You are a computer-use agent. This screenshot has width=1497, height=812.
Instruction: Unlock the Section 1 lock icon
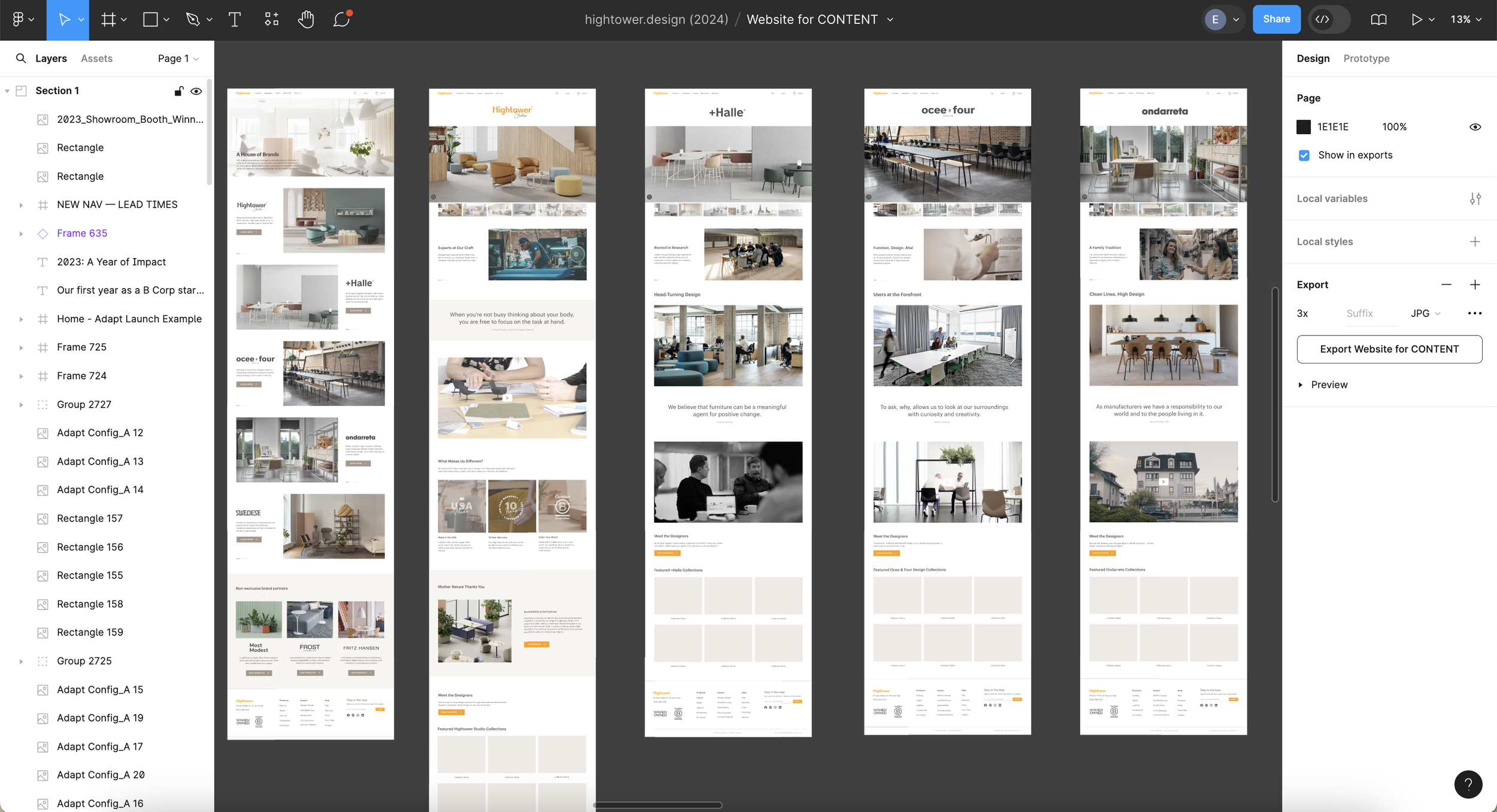(x=178, y=90)
